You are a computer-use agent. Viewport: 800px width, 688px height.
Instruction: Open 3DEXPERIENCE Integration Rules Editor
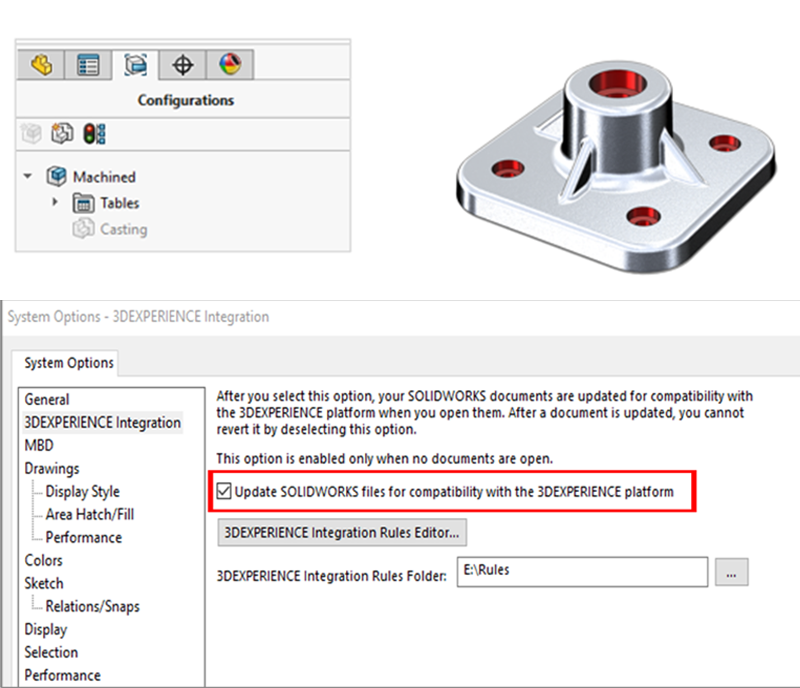tap(342, 533)
